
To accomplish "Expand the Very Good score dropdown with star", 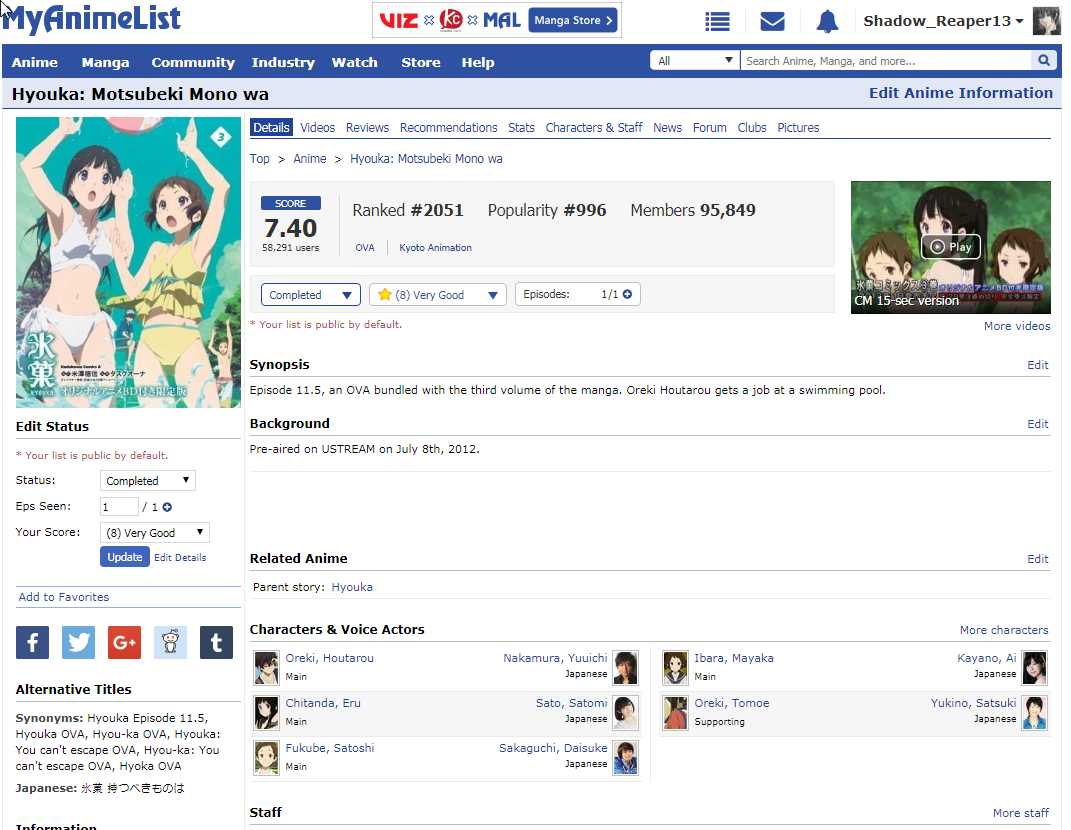I will click(x=437, y=295).
